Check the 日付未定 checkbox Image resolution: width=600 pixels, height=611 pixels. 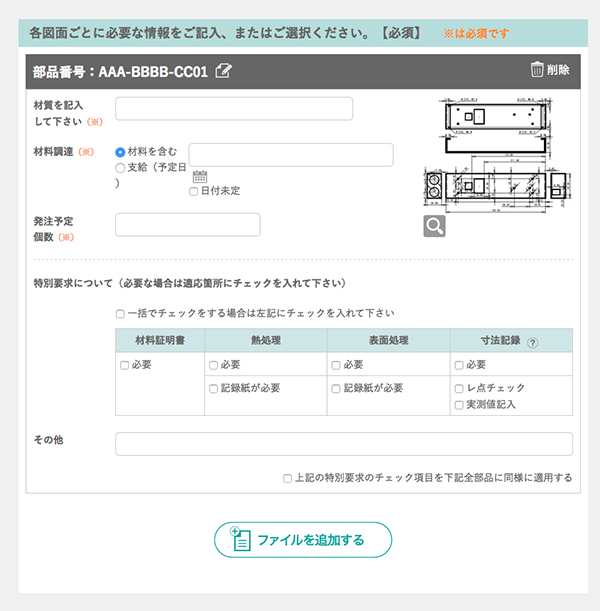pos(194,191)
